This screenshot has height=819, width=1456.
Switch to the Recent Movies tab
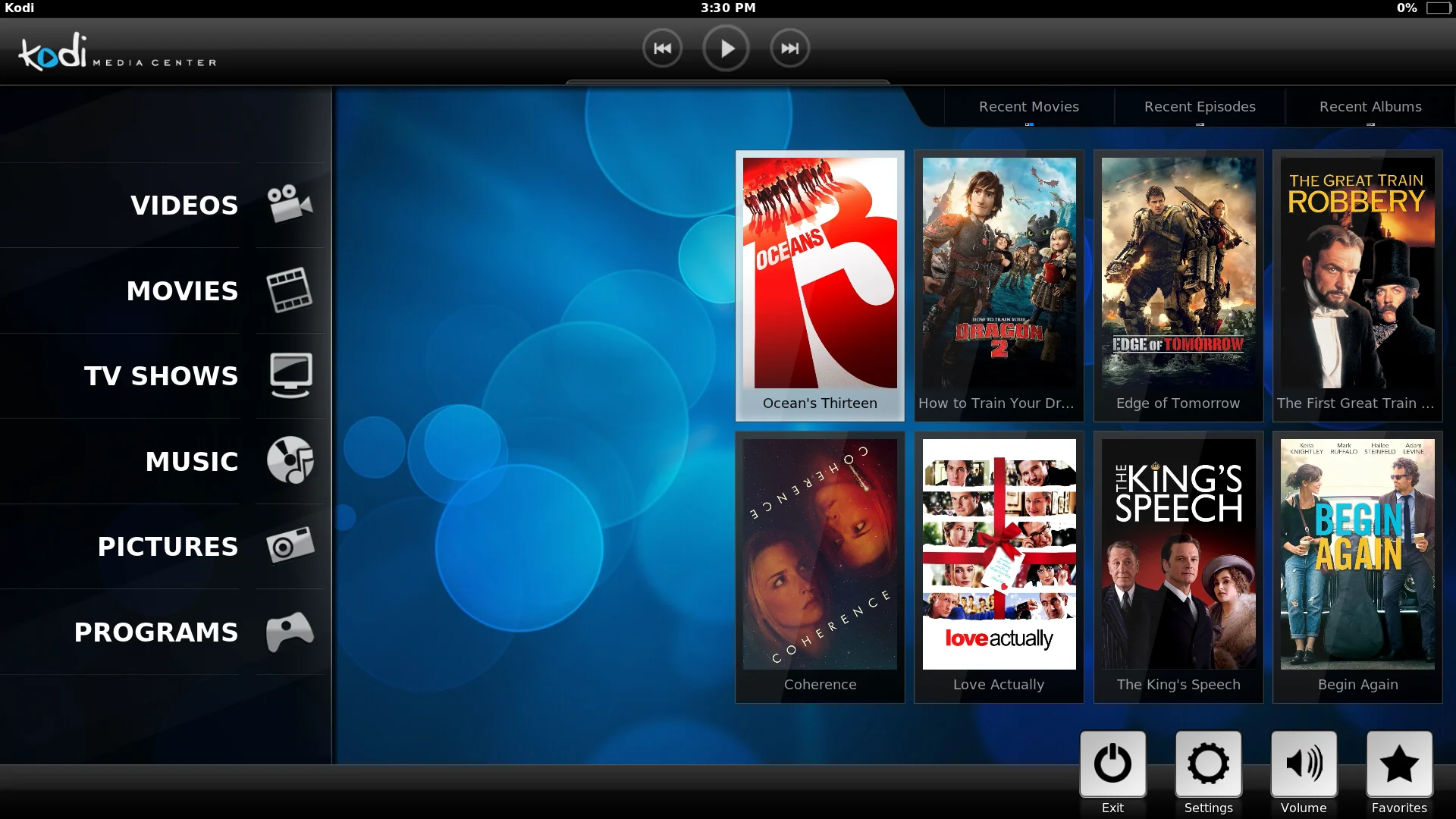coord(1028,107)
